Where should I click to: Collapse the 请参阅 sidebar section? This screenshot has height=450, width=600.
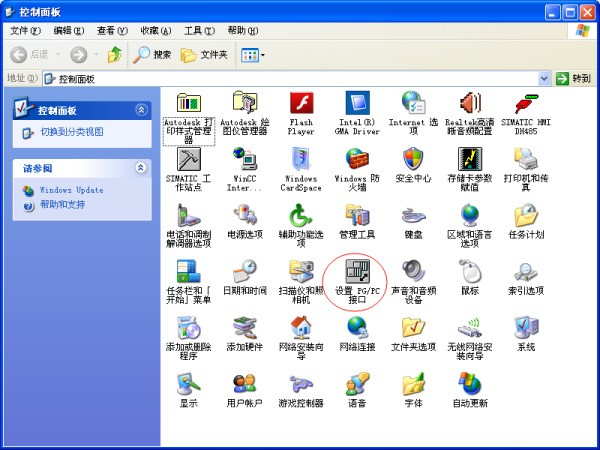coord(141,168)
